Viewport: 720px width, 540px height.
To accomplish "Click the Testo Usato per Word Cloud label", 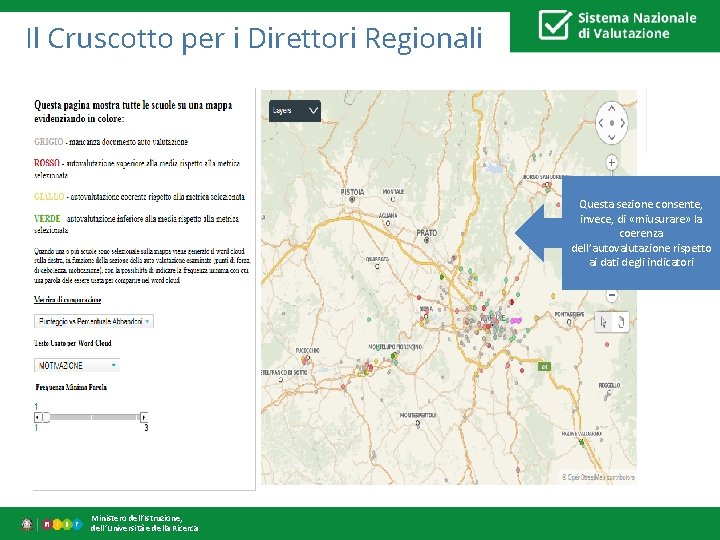I will click(x=73, y=343).
